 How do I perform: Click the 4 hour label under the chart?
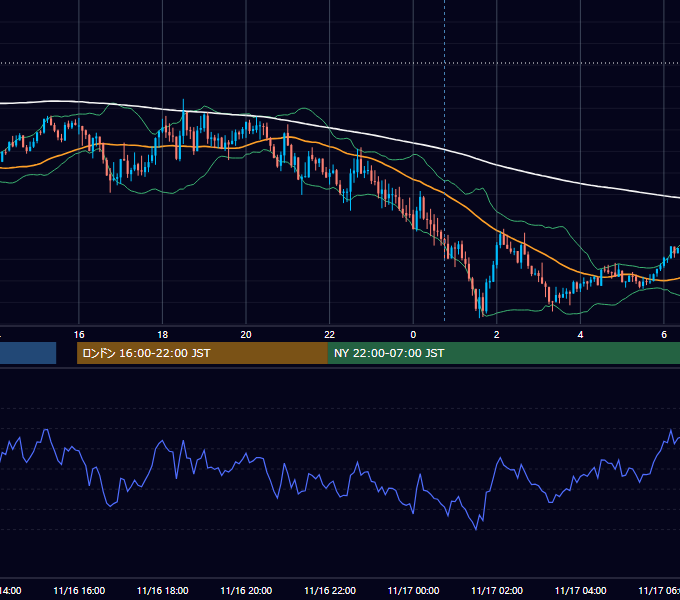point(580,335)
